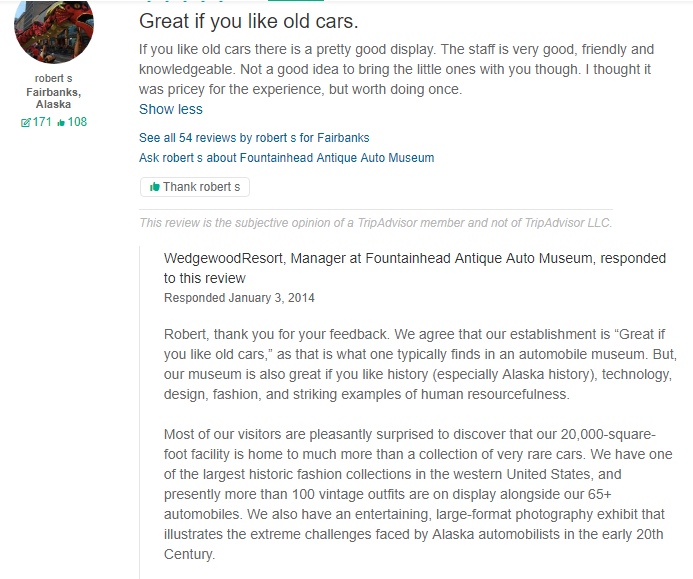Select the 108 helpful votes number

click(77, 122)
